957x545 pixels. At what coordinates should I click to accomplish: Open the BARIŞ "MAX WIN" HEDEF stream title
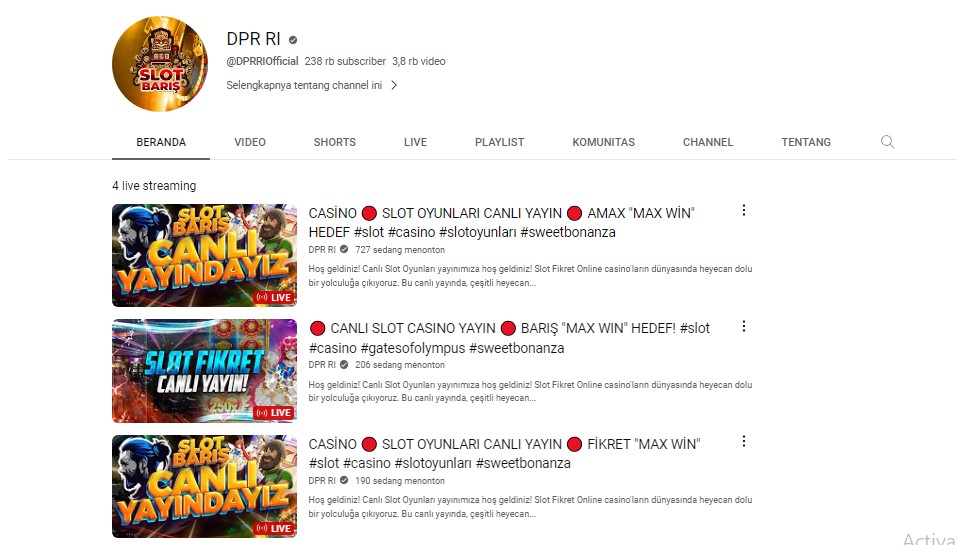509,337
